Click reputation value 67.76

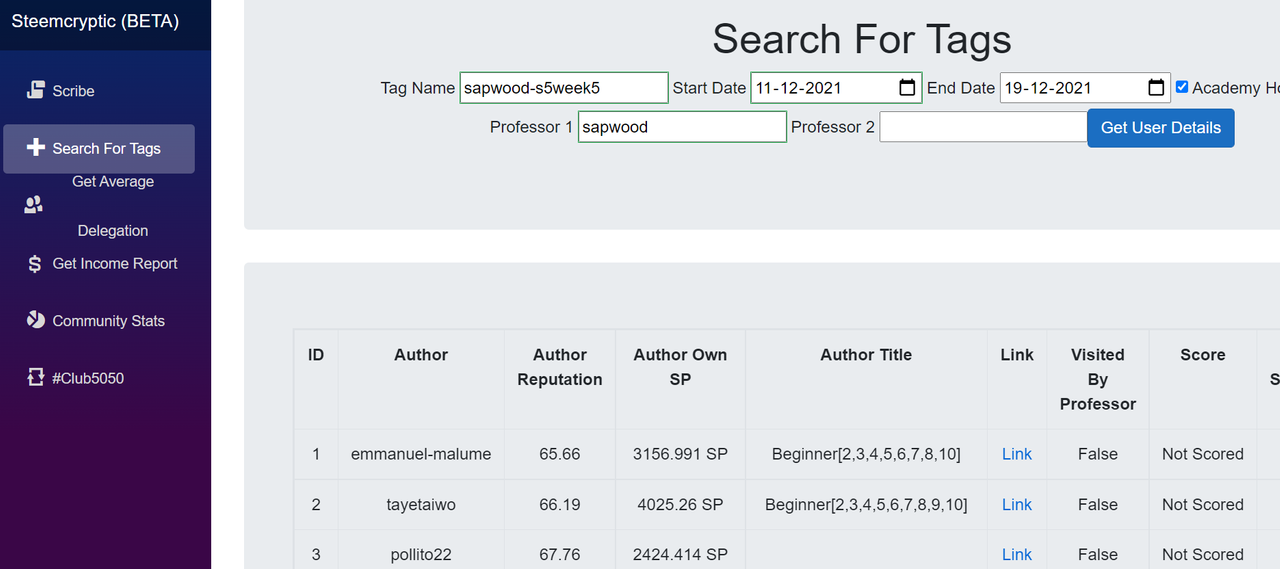coord(560,554)
